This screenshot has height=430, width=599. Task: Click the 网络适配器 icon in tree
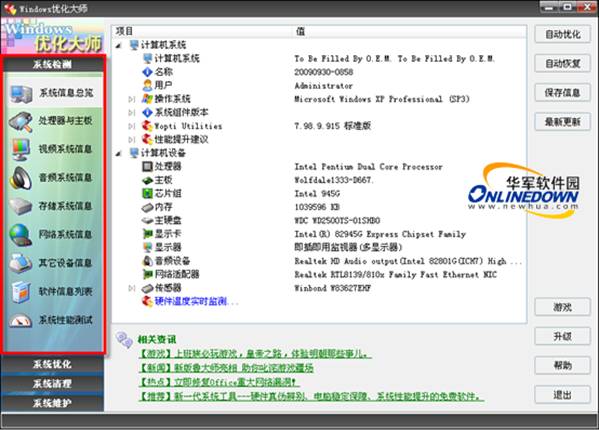(147, 275)
